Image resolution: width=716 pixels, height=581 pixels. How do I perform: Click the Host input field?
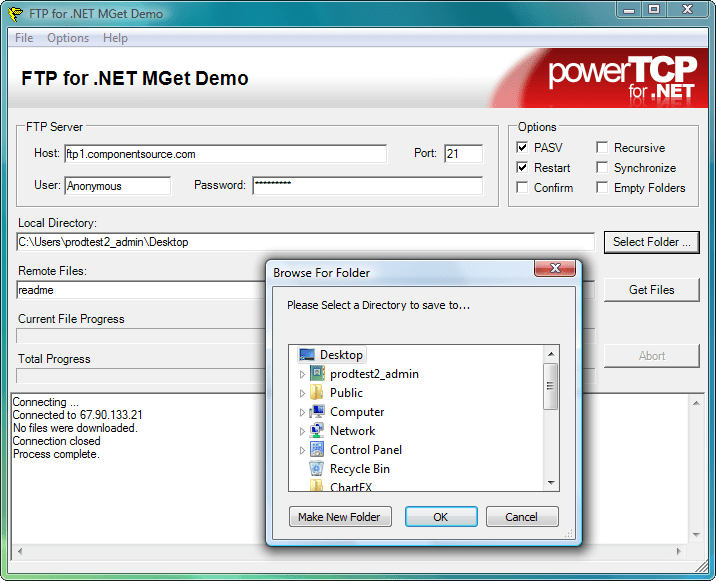tap(226, 154)
